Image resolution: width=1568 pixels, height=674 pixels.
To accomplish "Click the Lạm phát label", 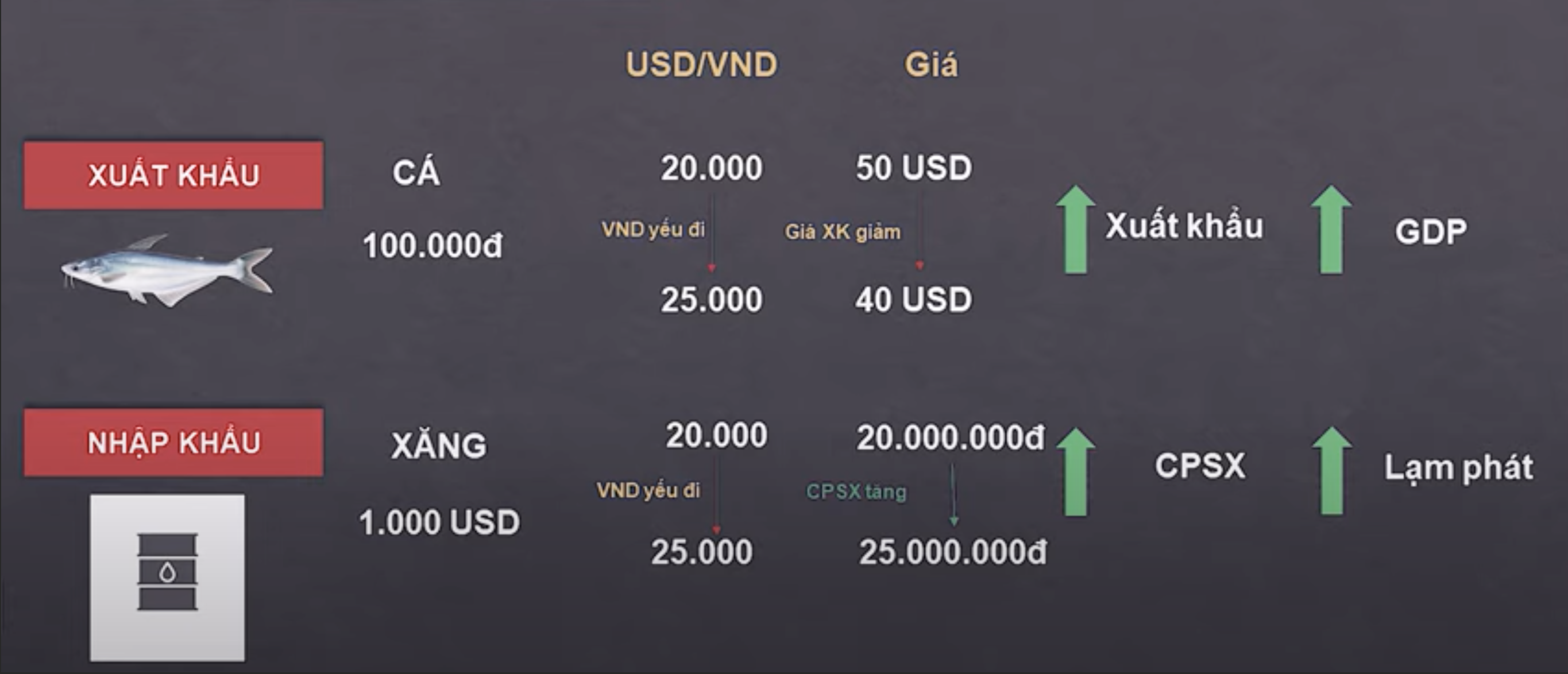I will 1458,468.
